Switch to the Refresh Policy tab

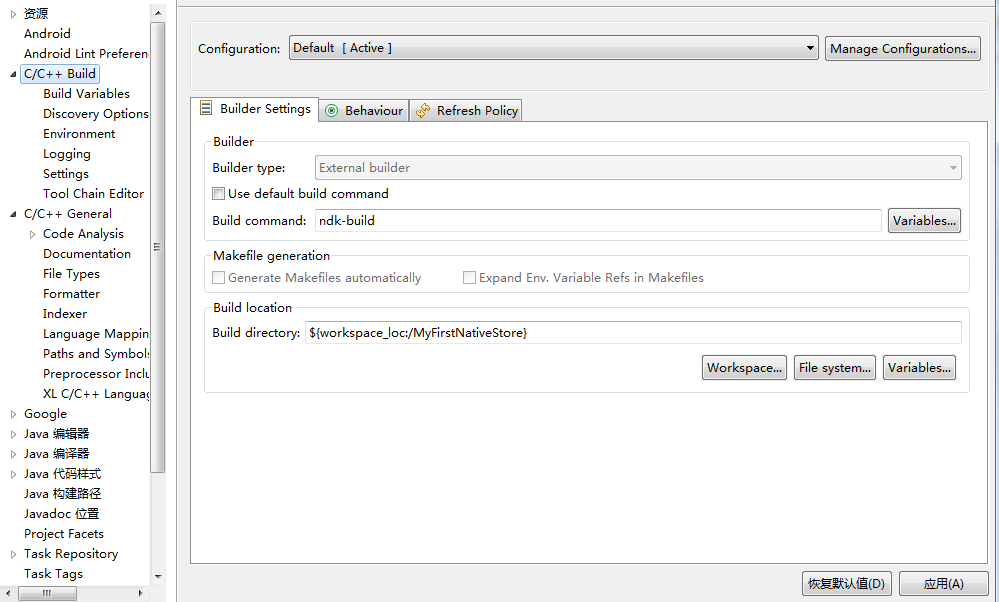(466, 111)
